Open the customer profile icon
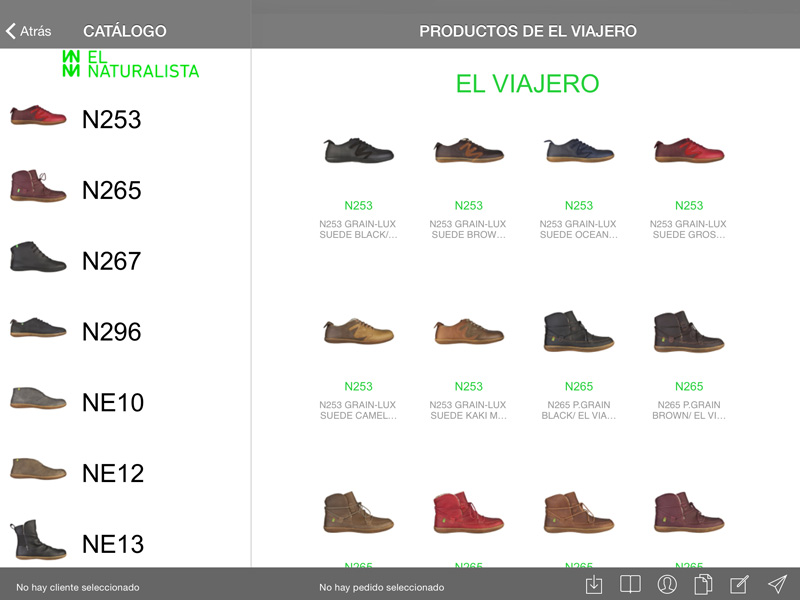 [x=667, y=584]
